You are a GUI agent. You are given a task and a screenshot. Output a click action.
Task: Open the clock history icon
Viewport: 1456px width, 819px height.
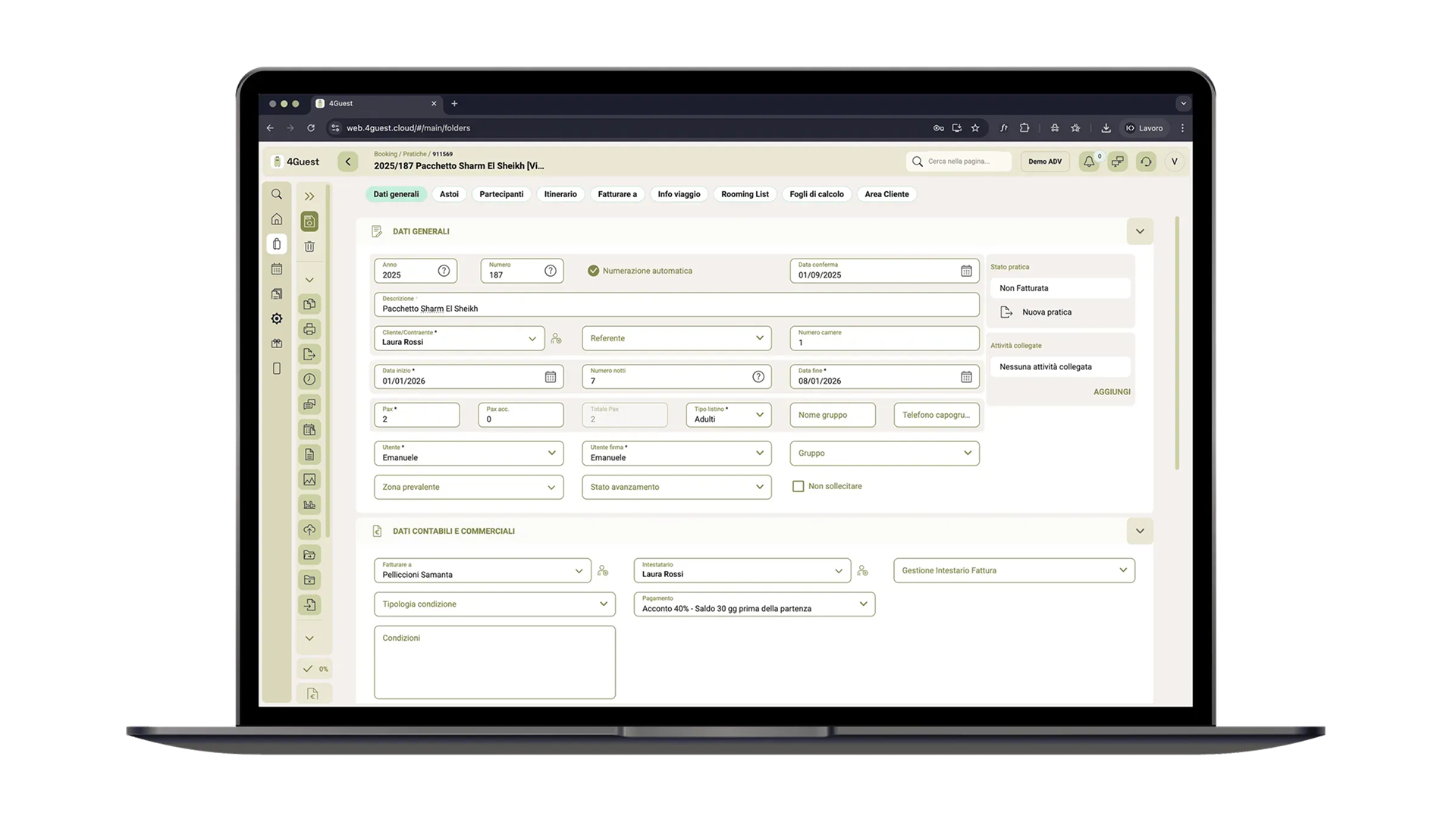point(309,379)
